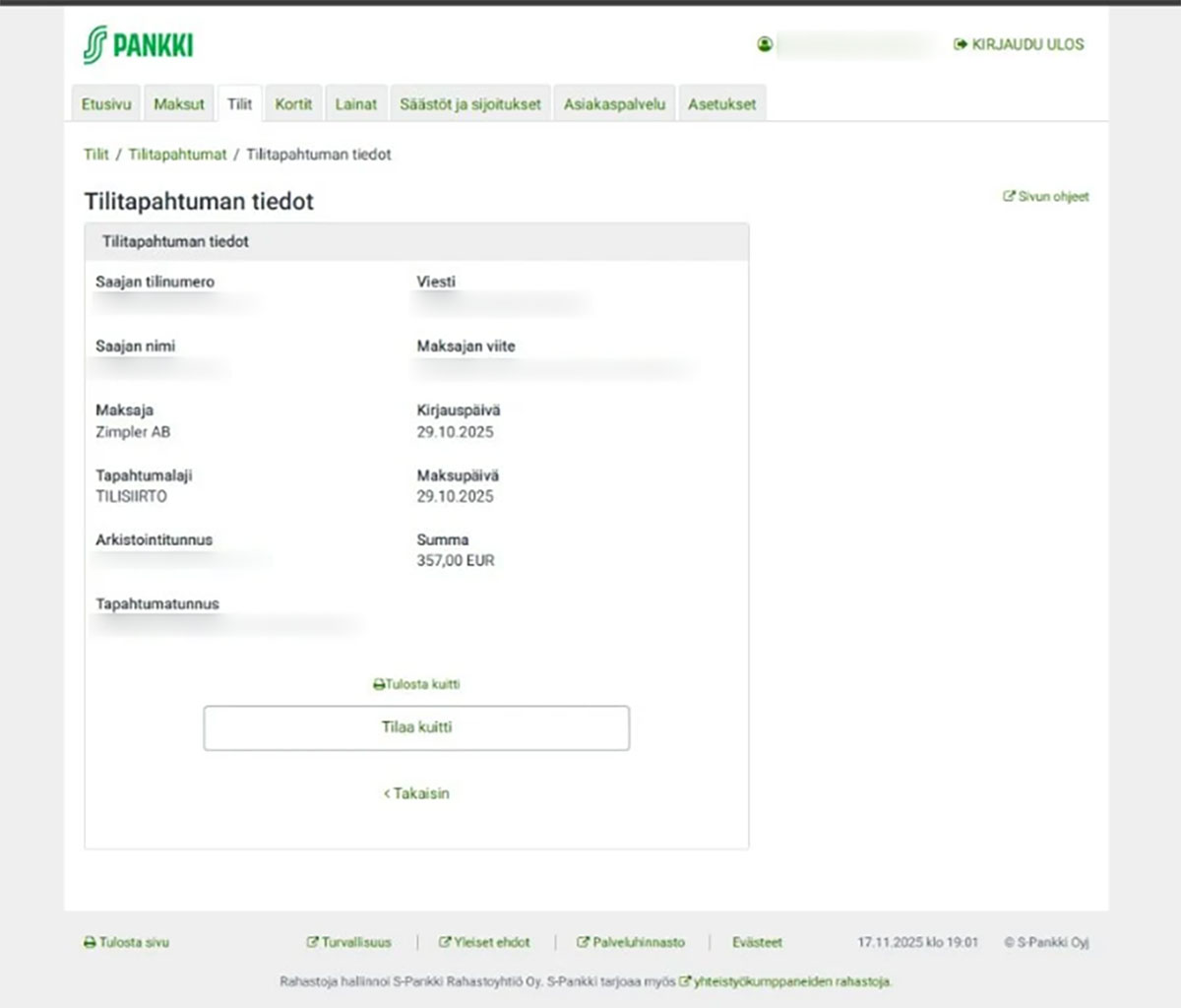Click the user profile icon
1181x1008 pixels.
765,44
